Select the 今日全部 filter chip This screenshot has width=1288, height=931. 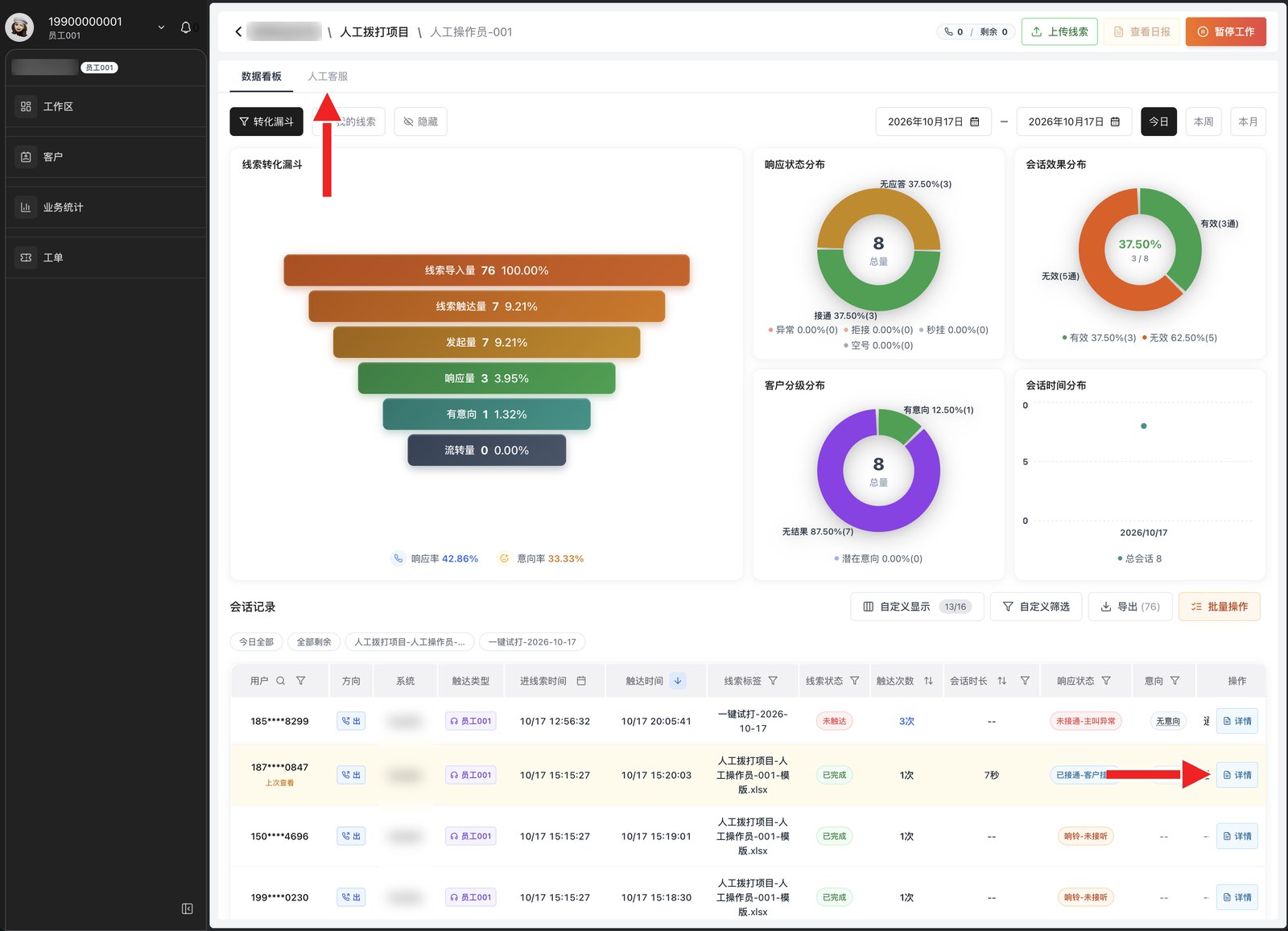pos(256,642)
